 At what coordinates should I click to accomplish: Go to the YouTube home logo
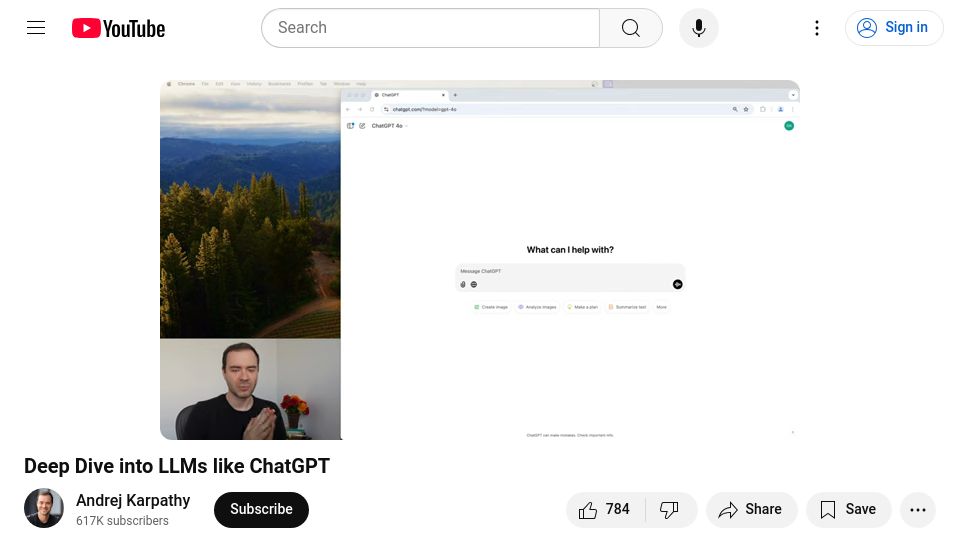[x=118, y=28]
